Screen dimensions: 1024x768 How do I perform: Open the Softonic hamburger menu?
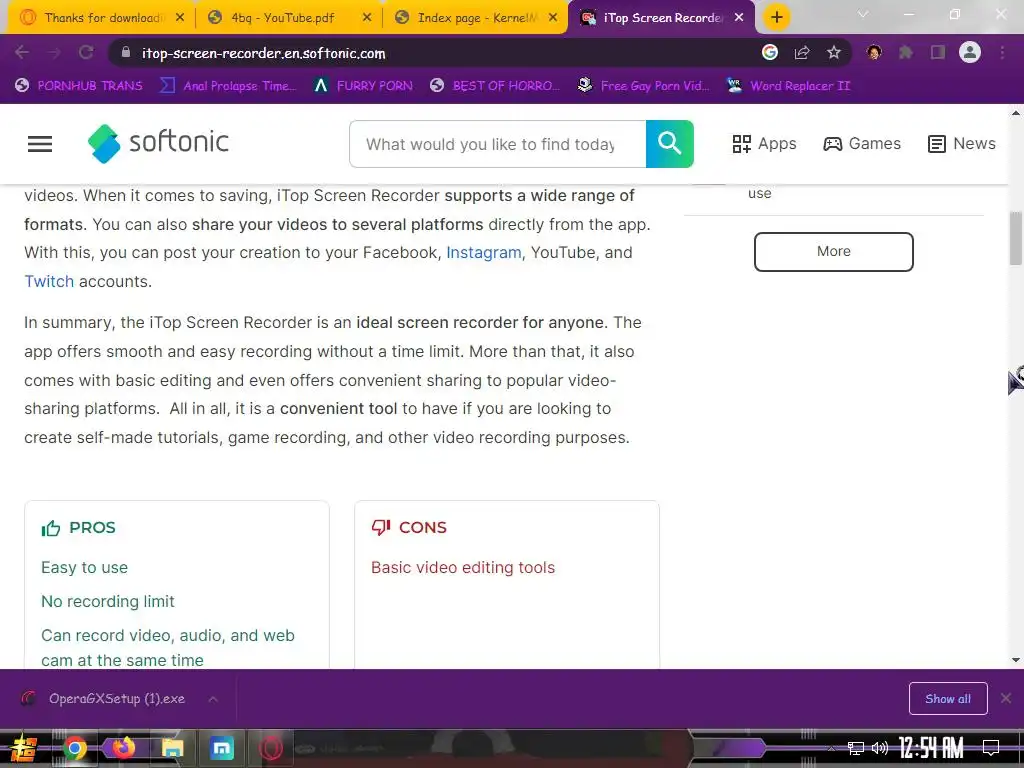tap(40, 144)
